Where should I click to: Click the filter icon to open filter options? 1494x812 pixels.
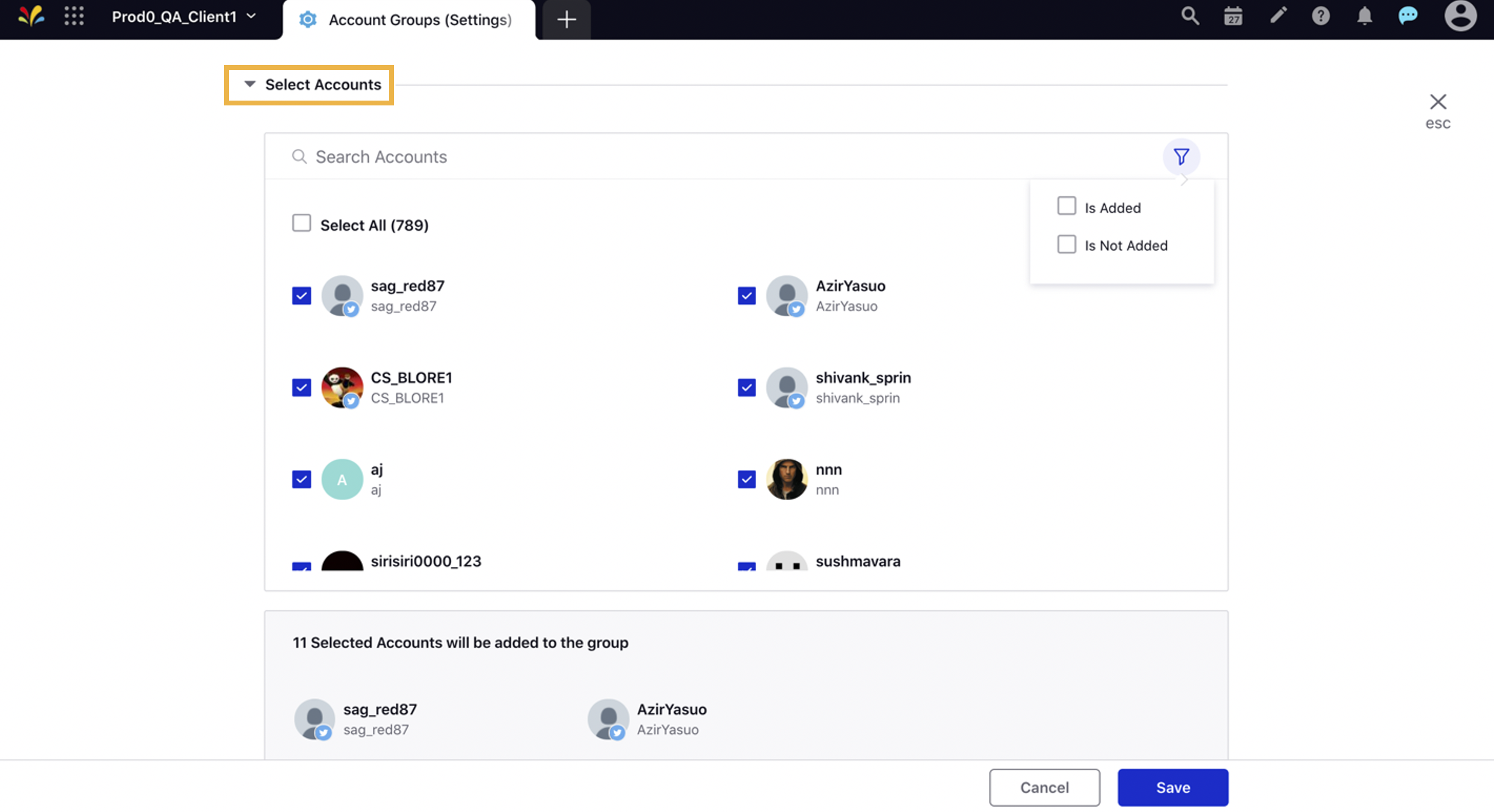point(1180,156)
